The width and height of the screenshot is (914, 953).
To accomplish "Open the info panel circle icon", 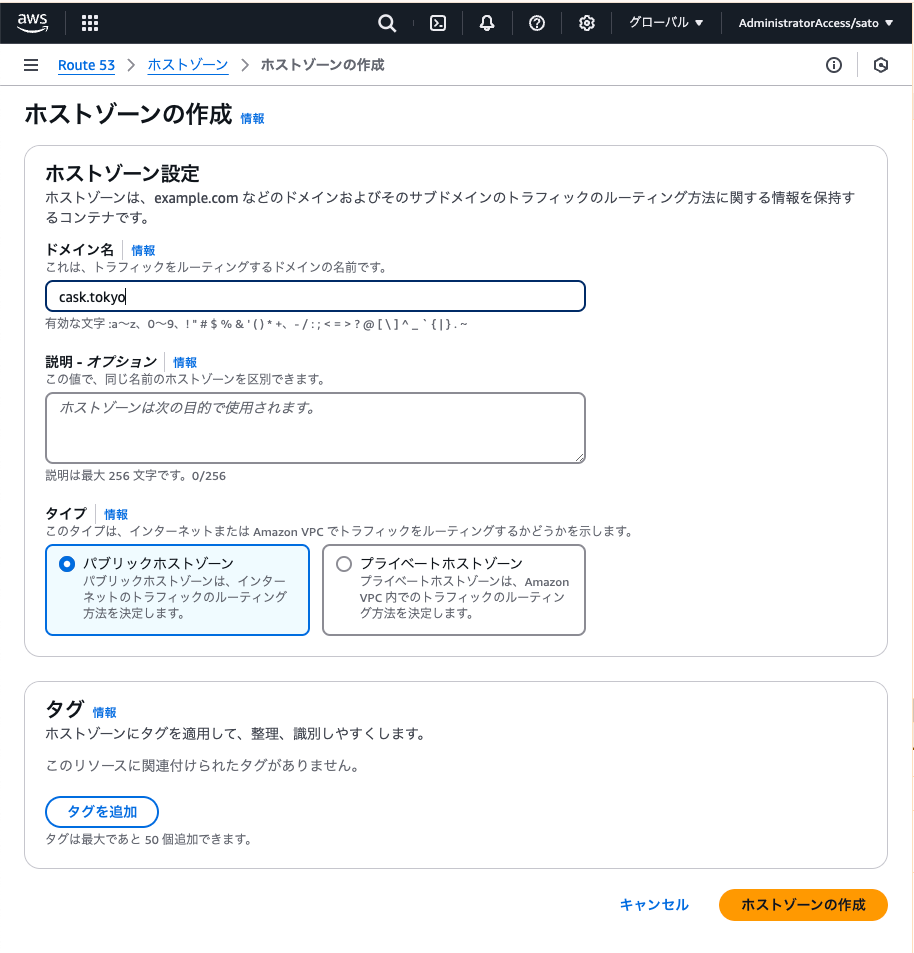I will click(x=834, y=65).
